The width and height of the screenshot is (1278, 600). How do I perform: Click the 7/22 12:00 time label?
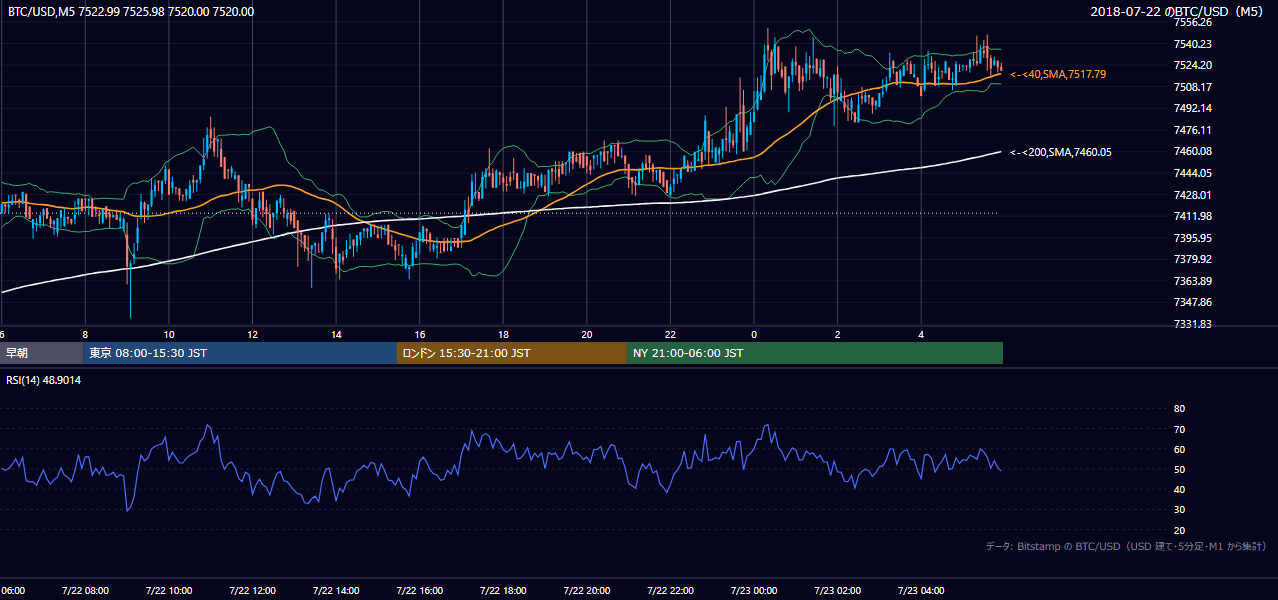tap(252, 591)
